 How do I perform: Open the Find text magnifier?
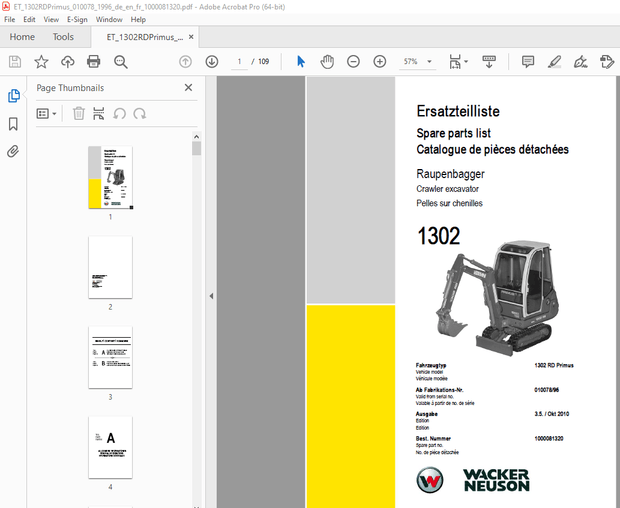pyautogui.click(x=121, y=62)
